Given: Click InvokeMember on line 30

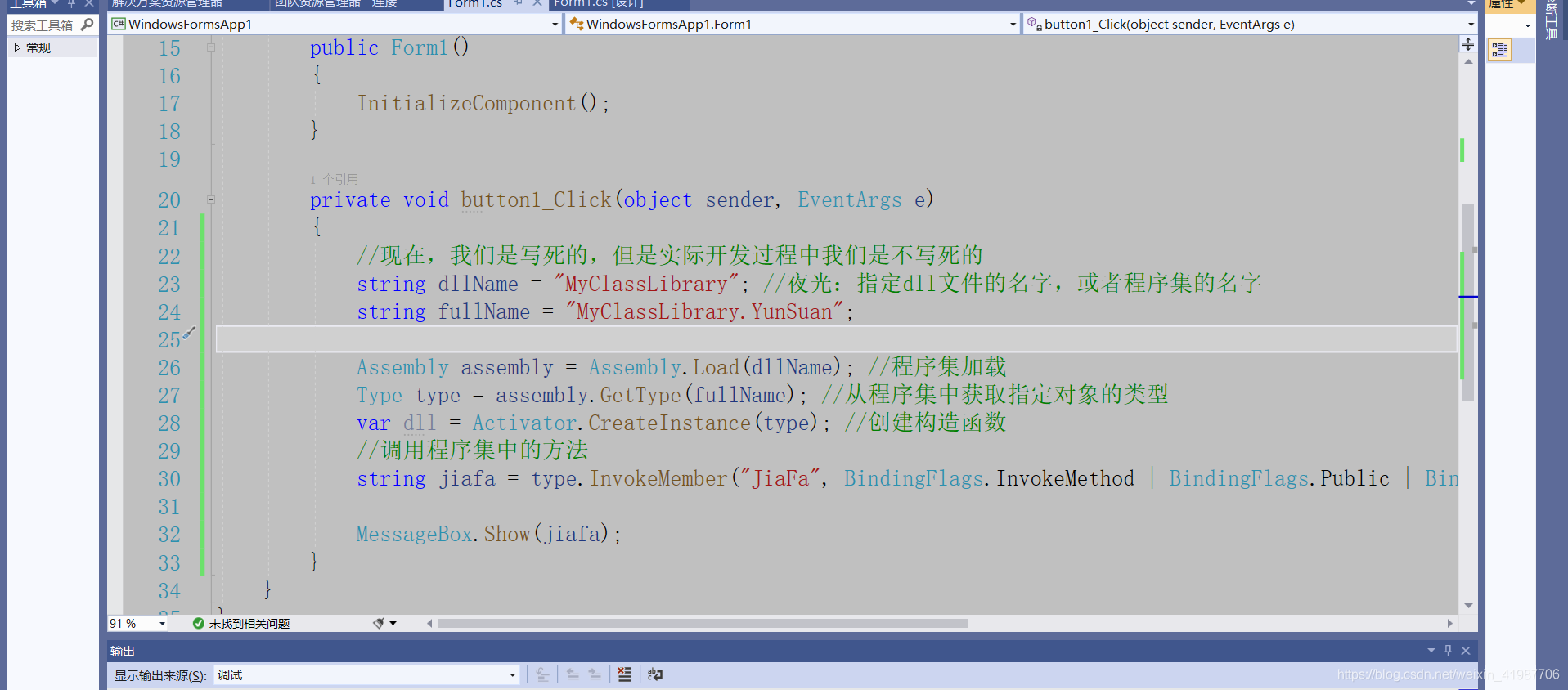Looking at the screenshot, I should tap(658, 478).
